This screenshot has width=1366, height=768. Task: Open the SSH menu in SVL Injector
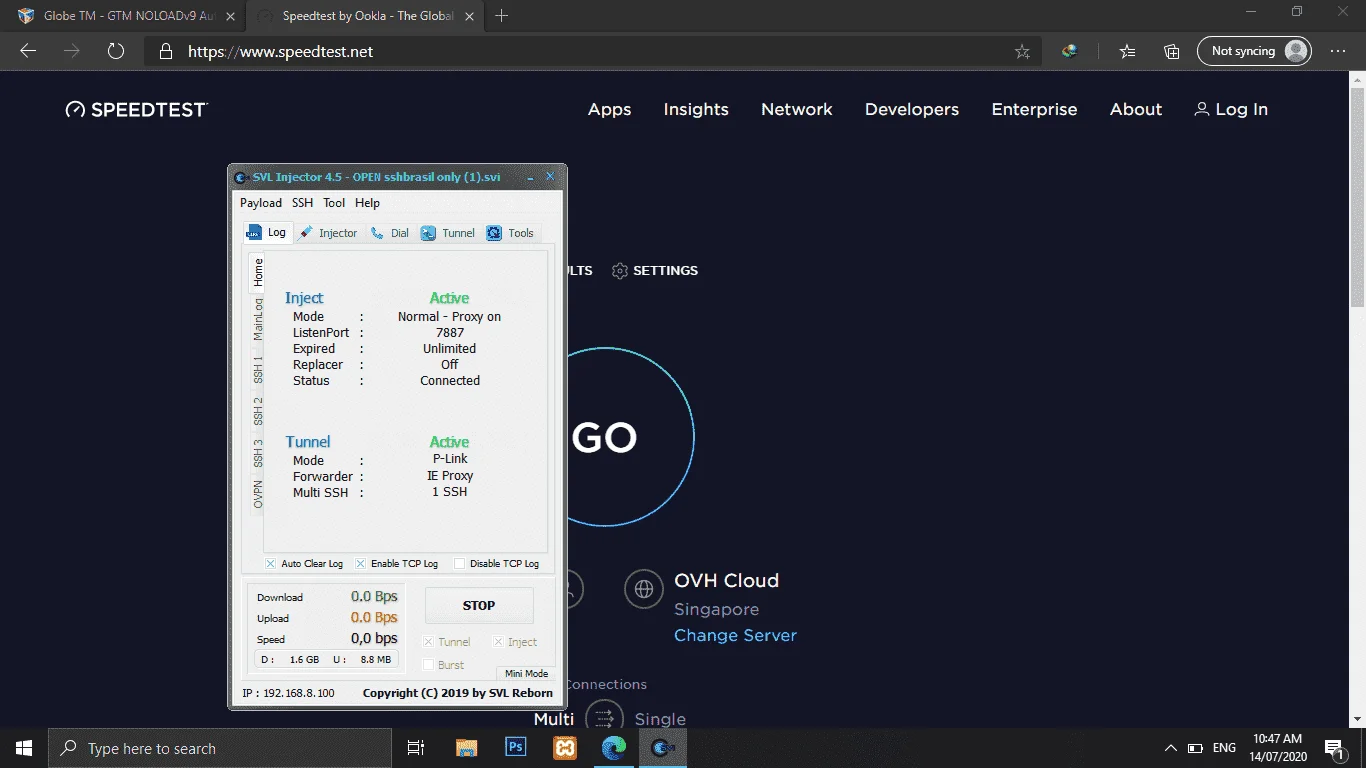pyautogui.click(x=302, y=203)
